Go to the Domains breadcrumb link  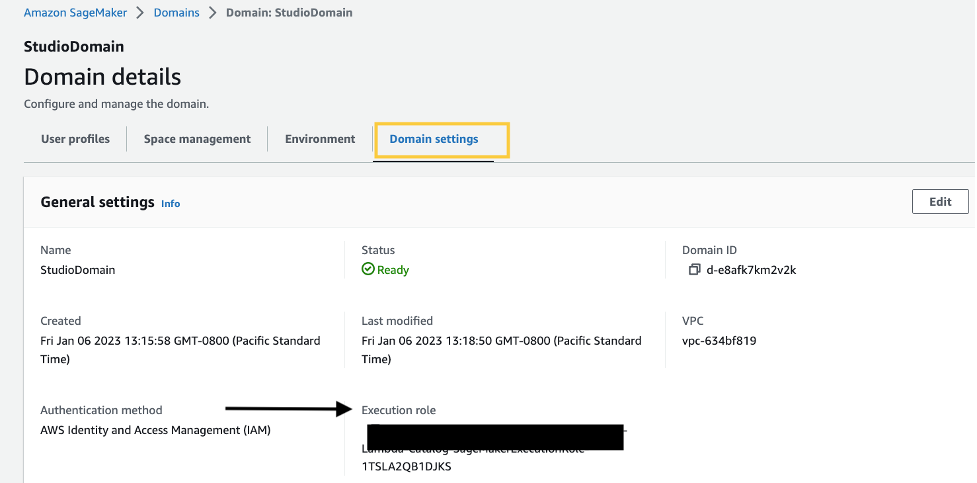(176, 12)
